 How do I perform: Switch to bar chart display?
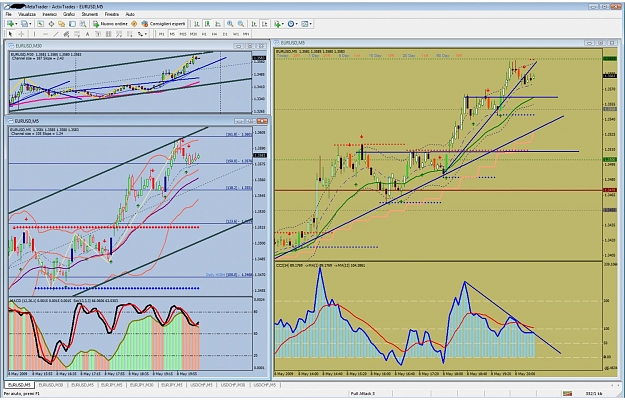tap(197, 24)
